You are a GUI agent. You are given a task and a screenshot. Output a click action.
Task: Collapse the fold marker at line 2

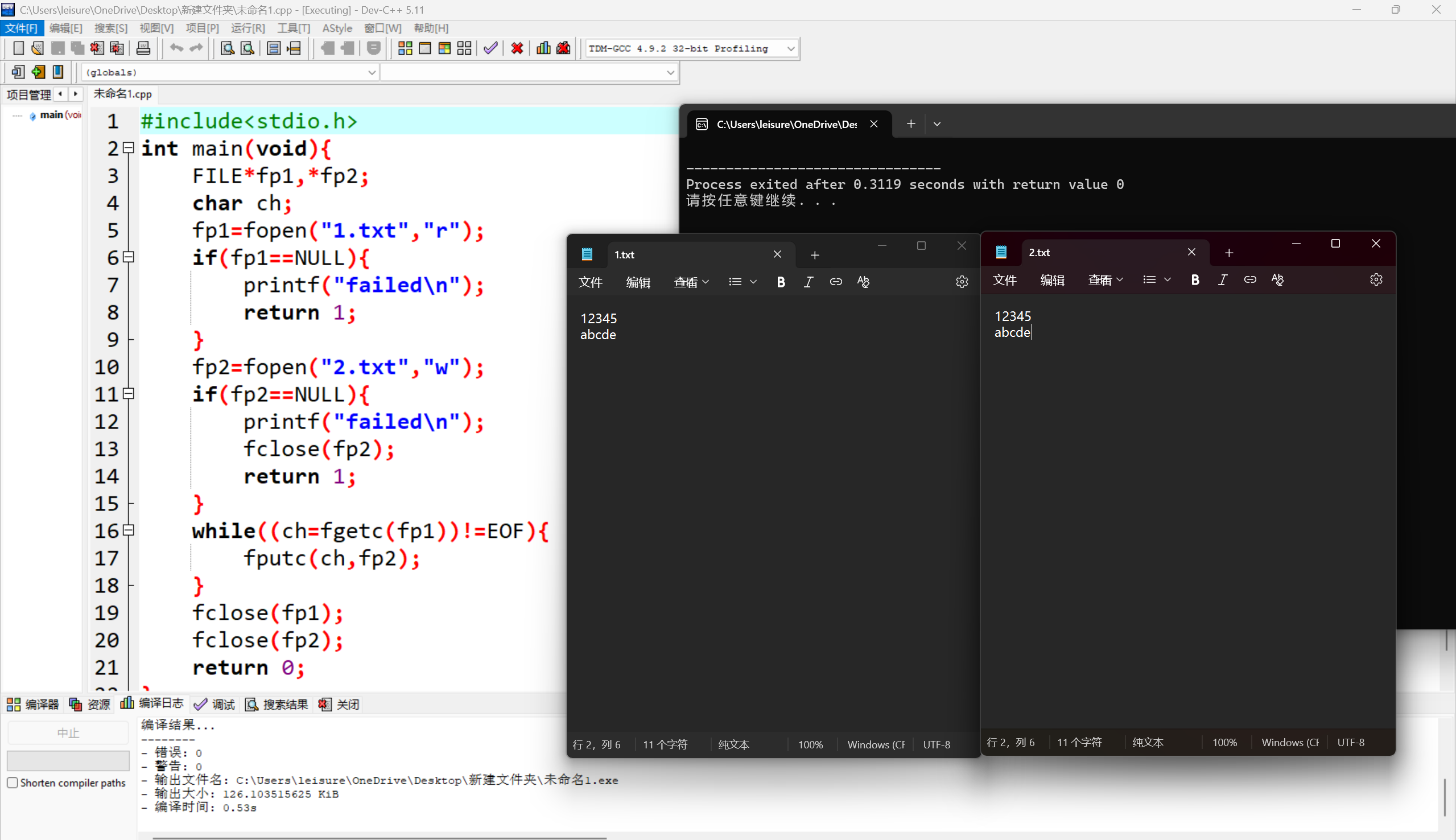pyautogui.click(x=129, y=149)
